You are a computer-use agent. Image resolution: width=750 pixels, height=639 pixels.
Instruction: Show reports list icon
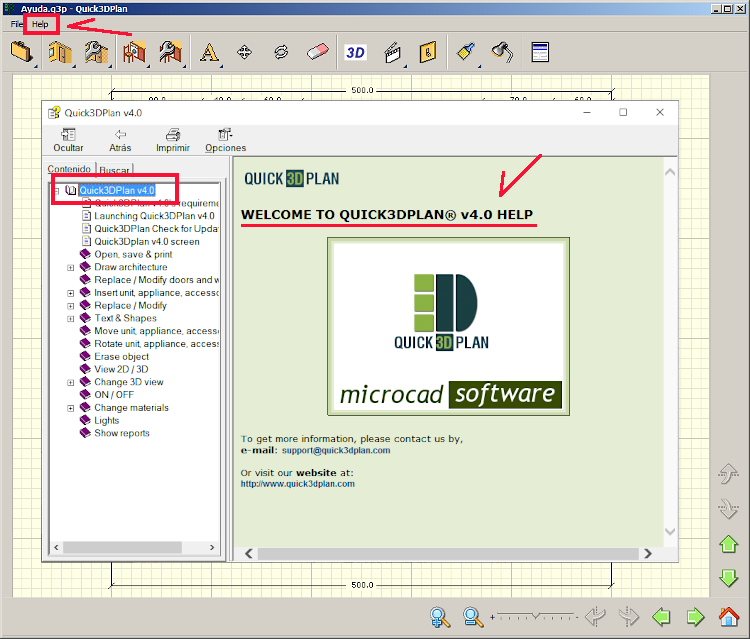coord(540,52)
